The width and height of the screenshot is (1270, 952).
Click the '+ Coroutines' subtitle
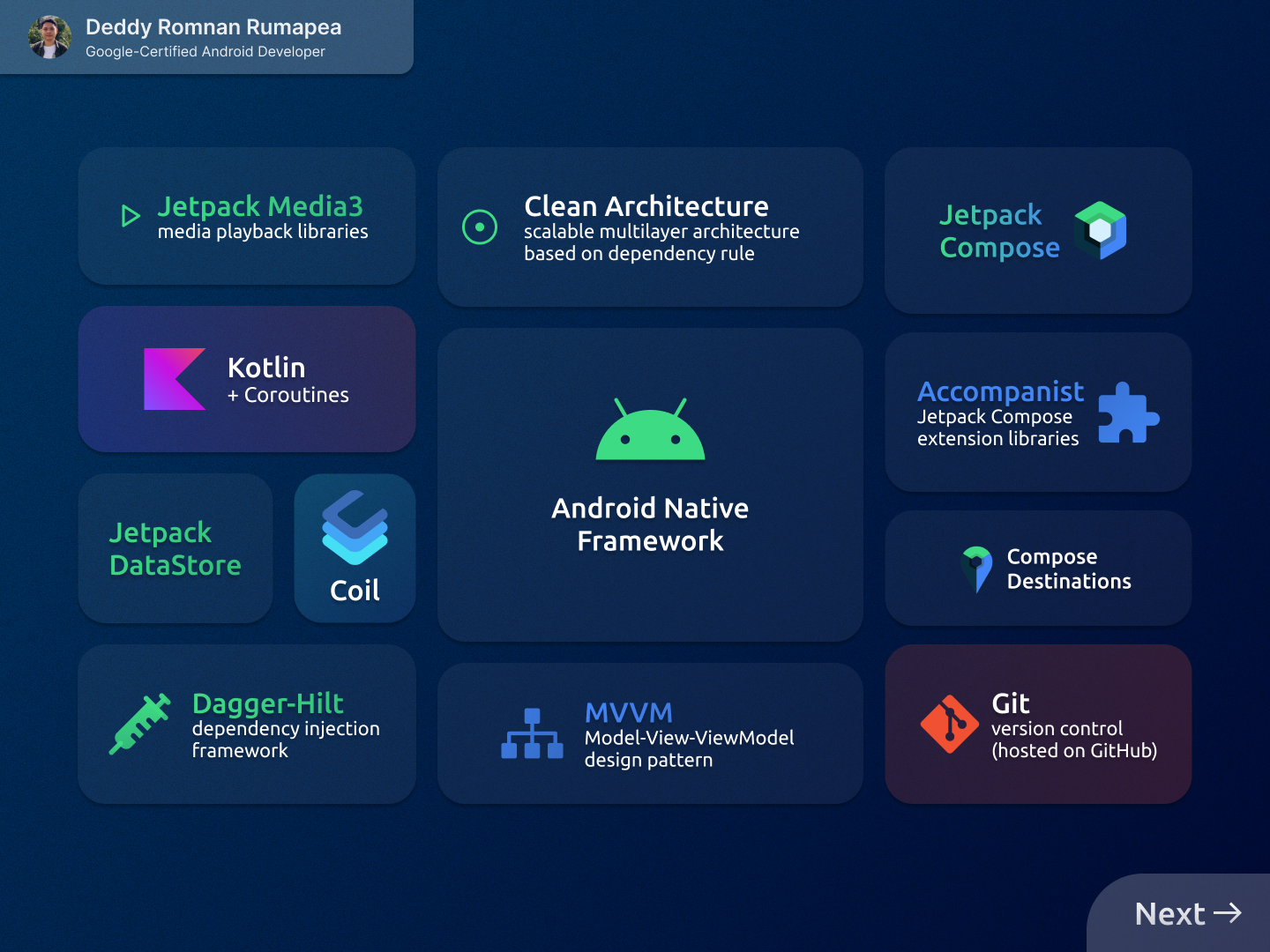(x=288, y=395)
